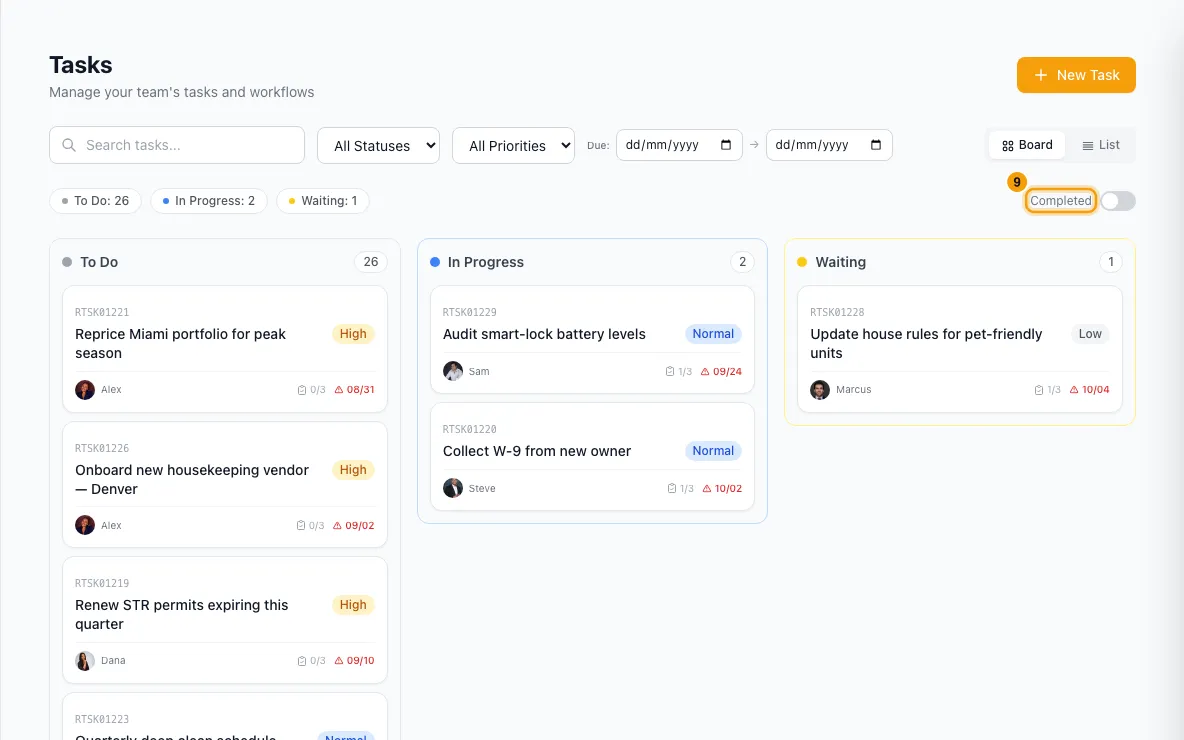The width and height of the screenshot is (1184, 740).
Task: Click task ID RTSK01229
Action: coord(470,312)
